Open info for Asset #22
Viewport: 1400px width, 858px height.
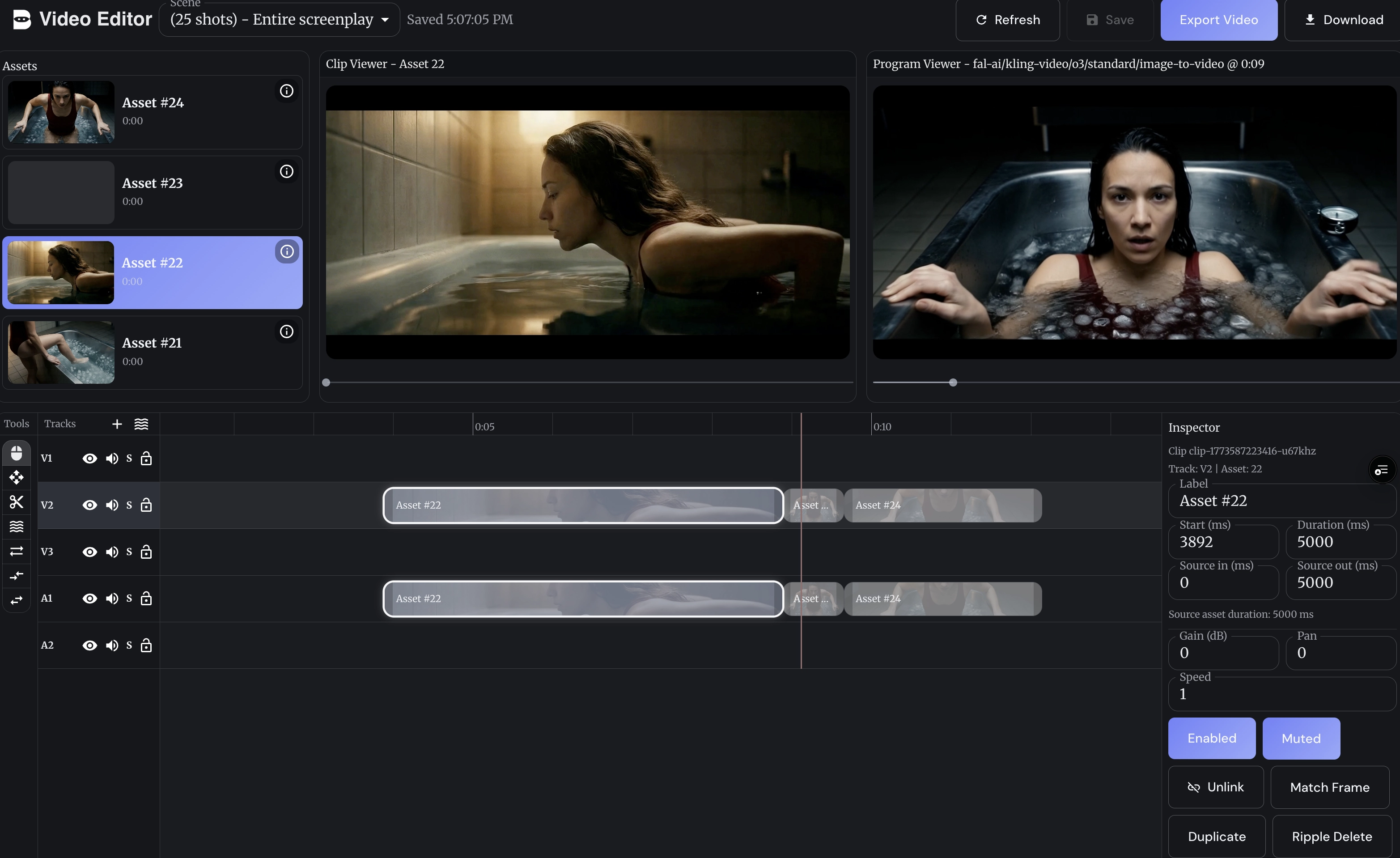point(287,251)
